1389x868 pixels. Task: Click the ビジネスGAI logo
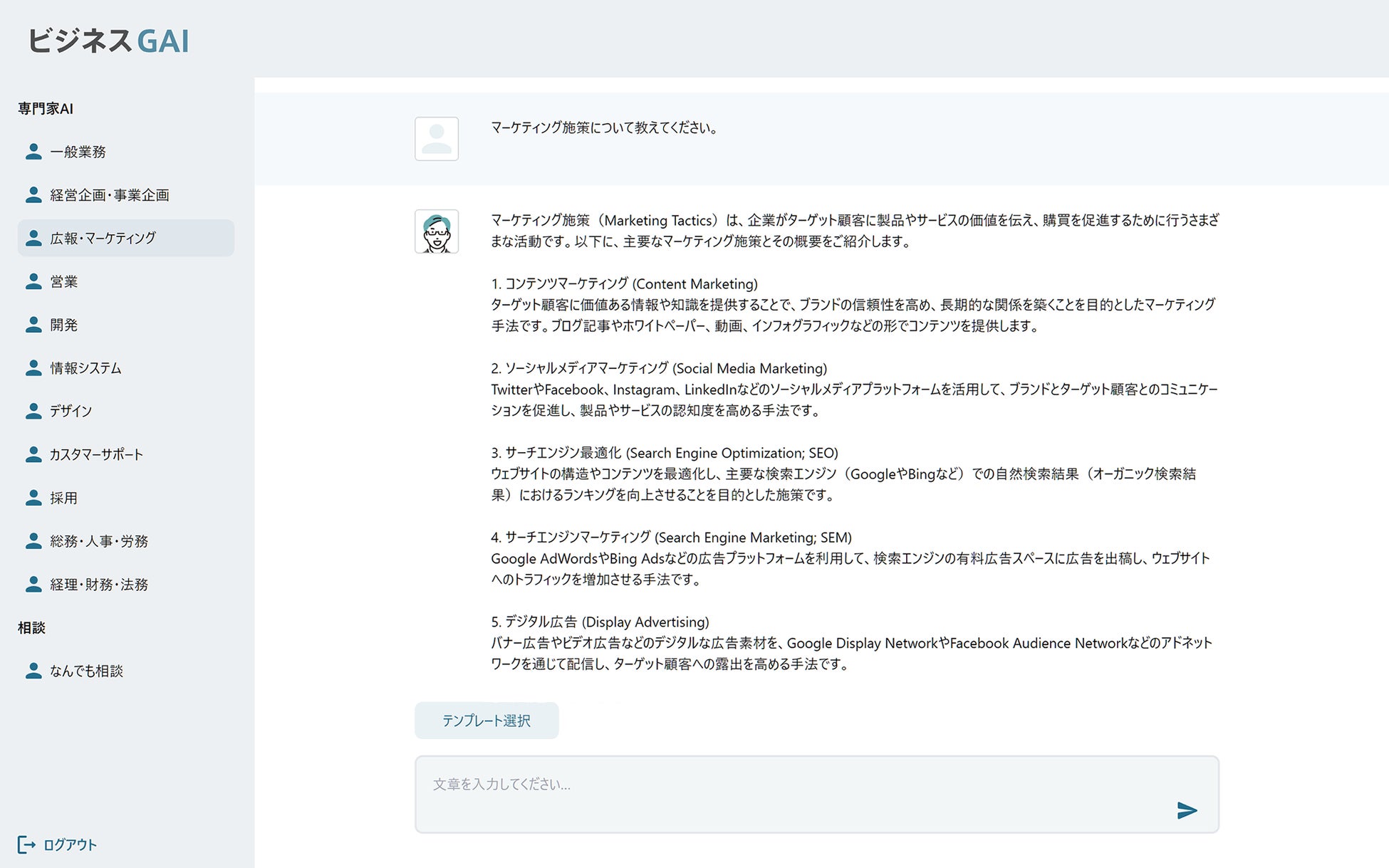108,41
